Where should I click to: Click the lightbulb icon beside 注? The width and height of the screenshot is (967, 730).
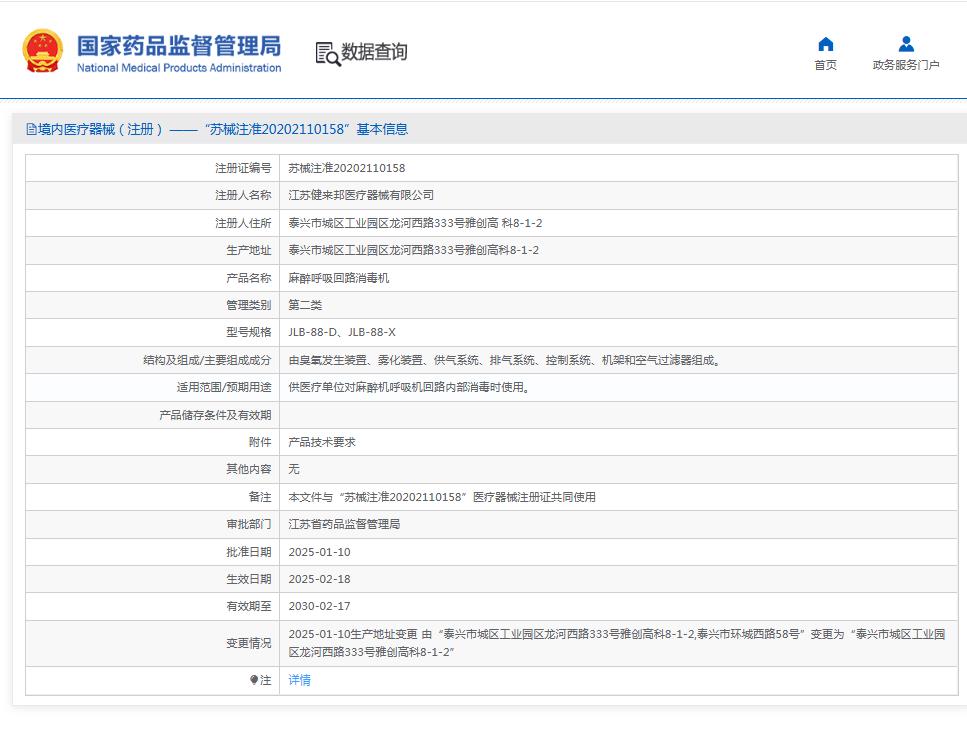[x=253, y=680]
